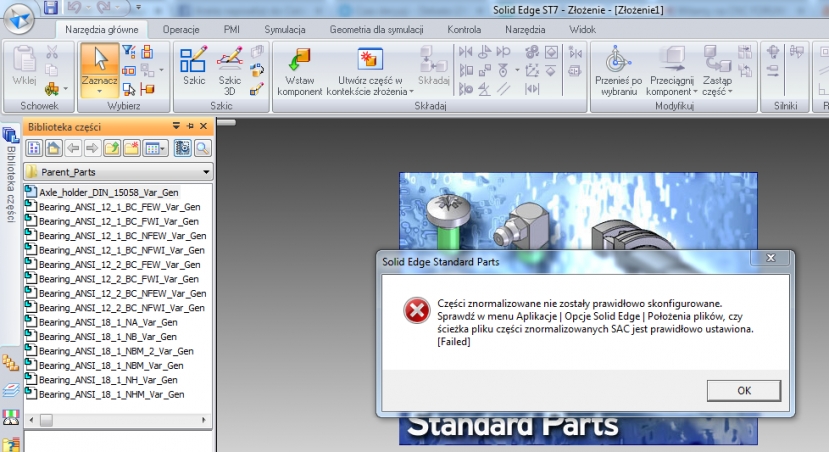This screenshot has width=829, height=452.
Task: Click the rotating cubes icon in Szkic group
Action: (257, 70)
